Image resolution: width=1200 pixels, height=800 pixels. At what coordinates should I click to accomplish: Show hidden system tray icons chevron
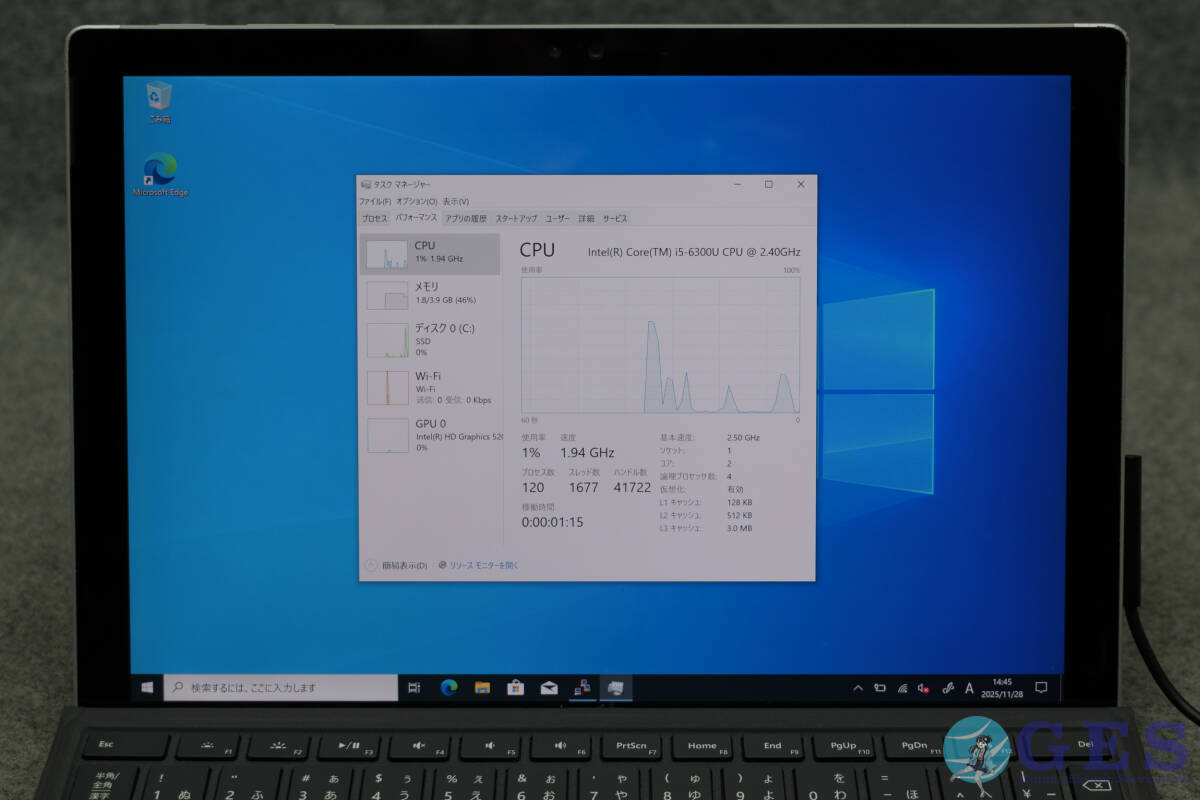[x=857, y=688]
